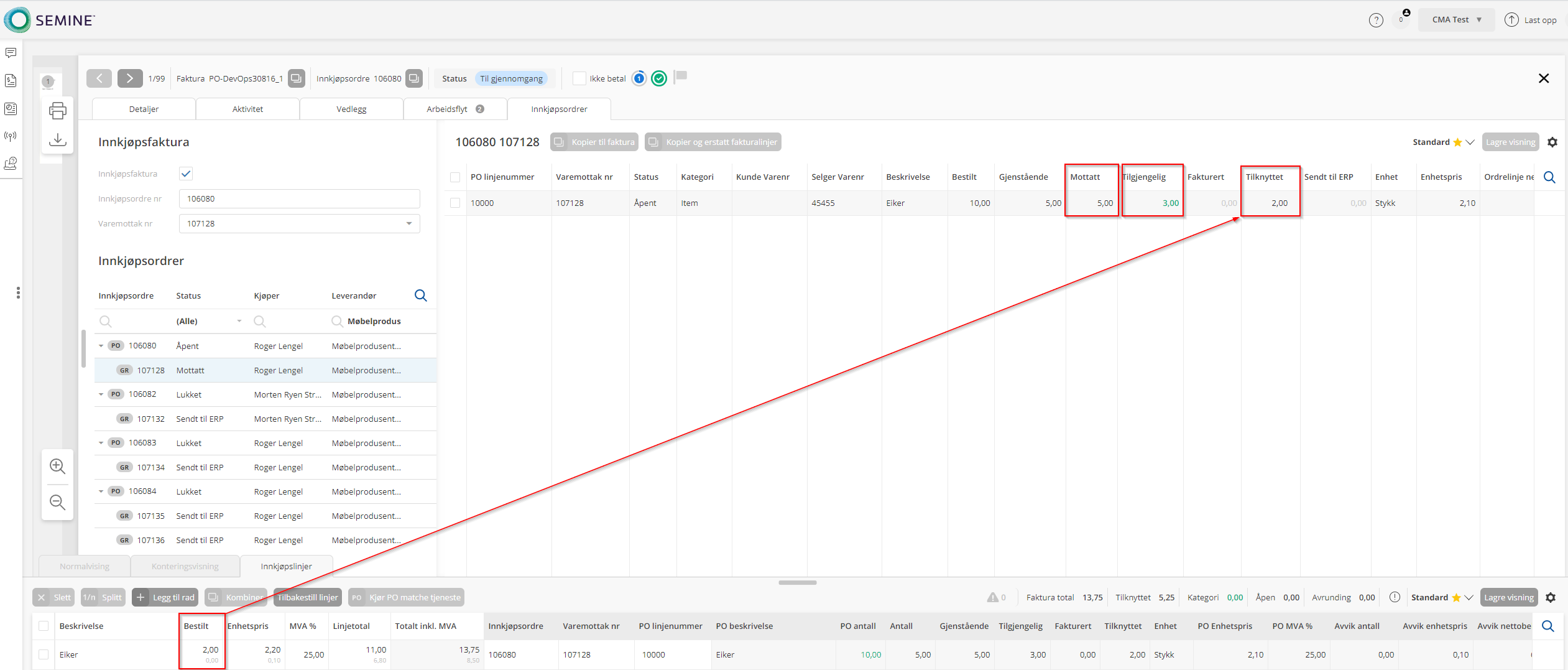
Task: Click the print icon in side panel
Action: click(57, 111)
